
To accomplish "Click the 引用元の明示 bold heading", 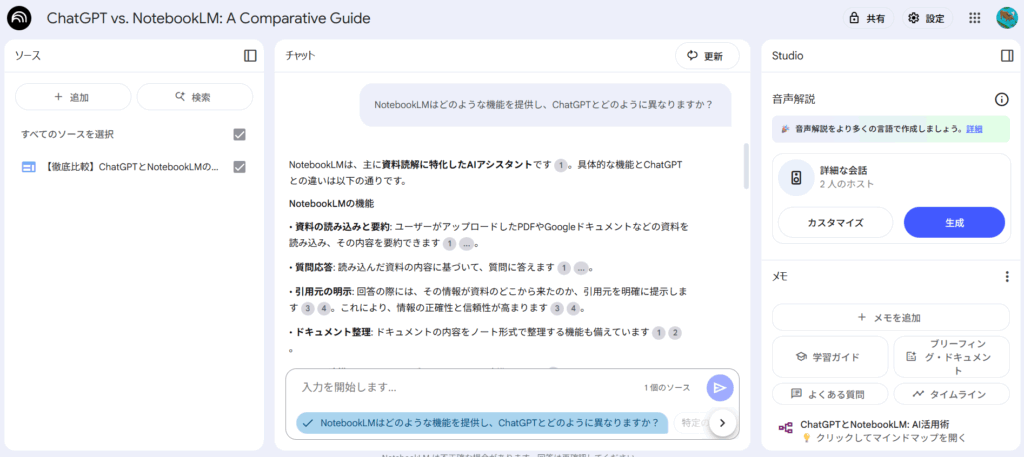I will [x=323, y=291].
